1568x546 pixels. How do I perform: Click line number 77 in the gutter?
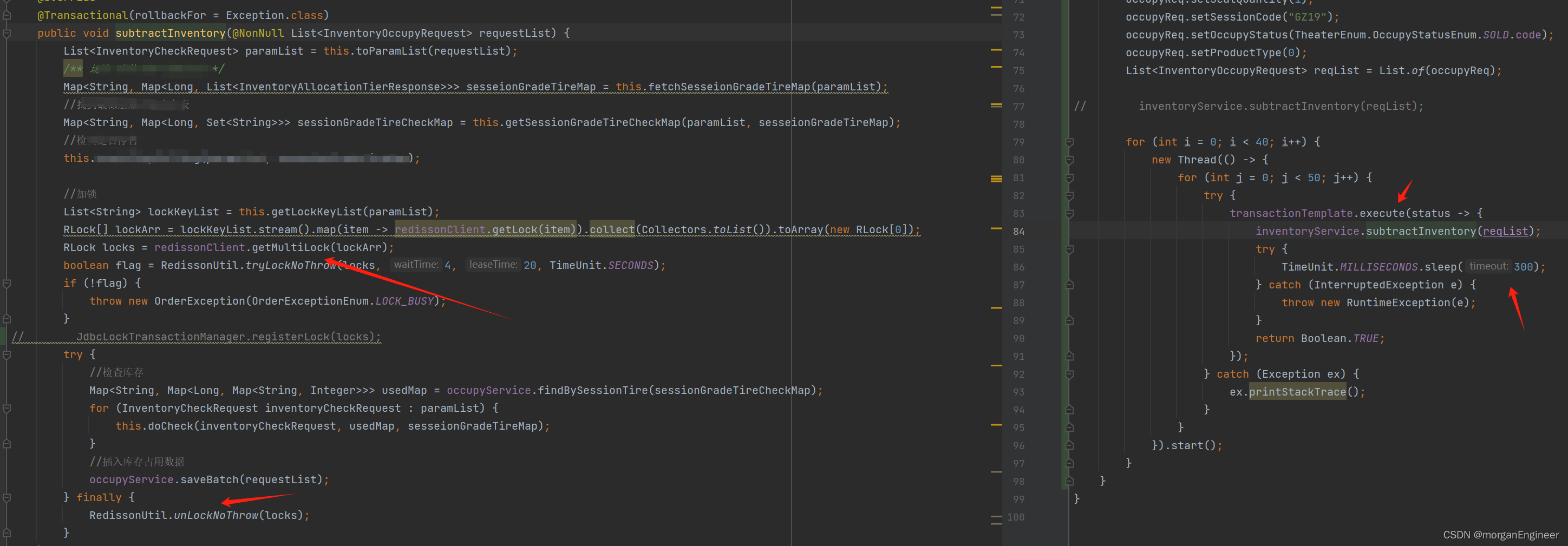pos(1018,107)
